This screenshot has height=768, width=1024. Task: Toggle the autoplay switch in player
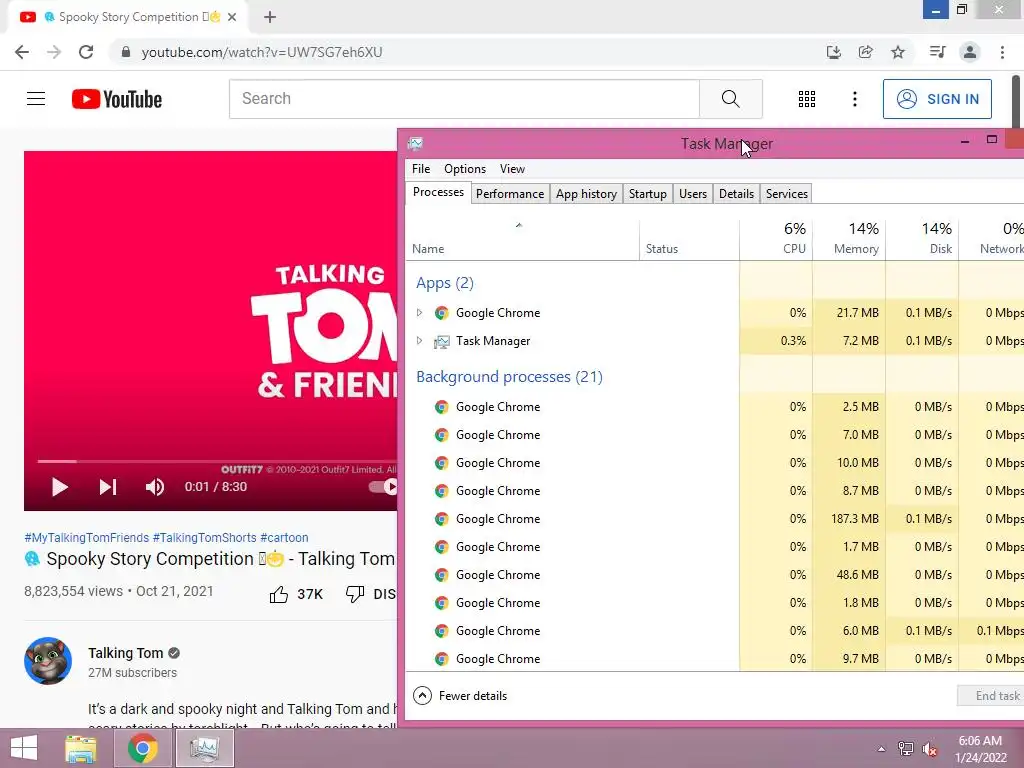click(383, 487)
